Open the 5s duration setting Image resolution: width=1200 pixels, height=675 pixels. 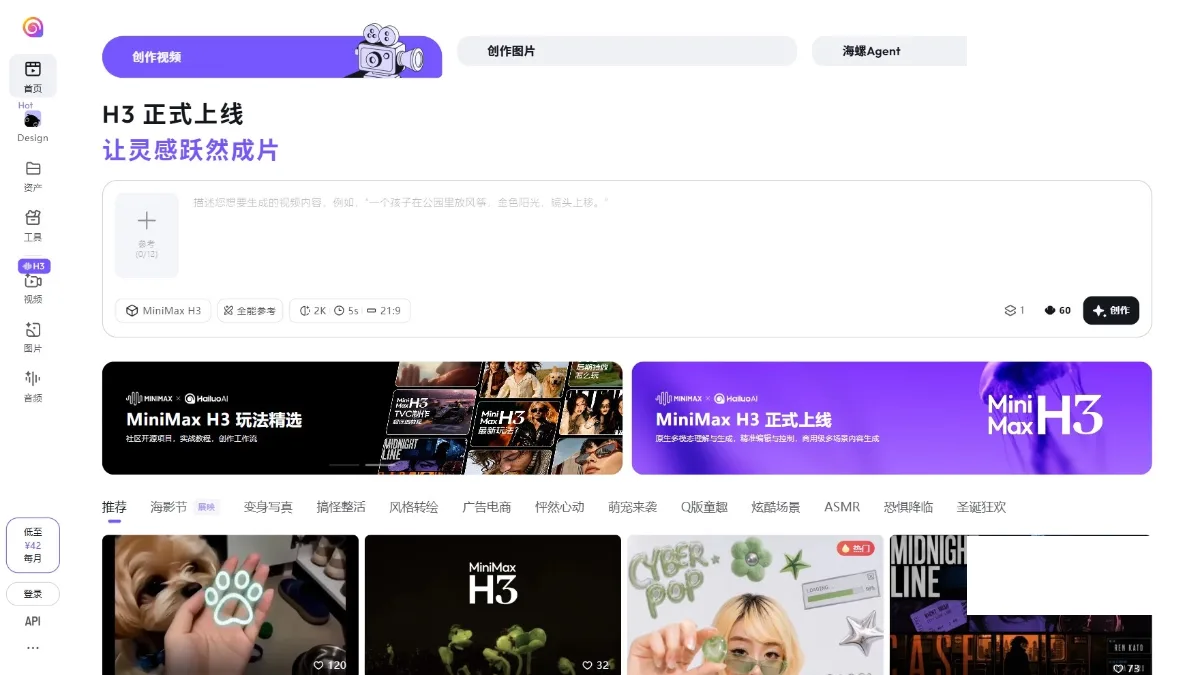tap(346, 311)
